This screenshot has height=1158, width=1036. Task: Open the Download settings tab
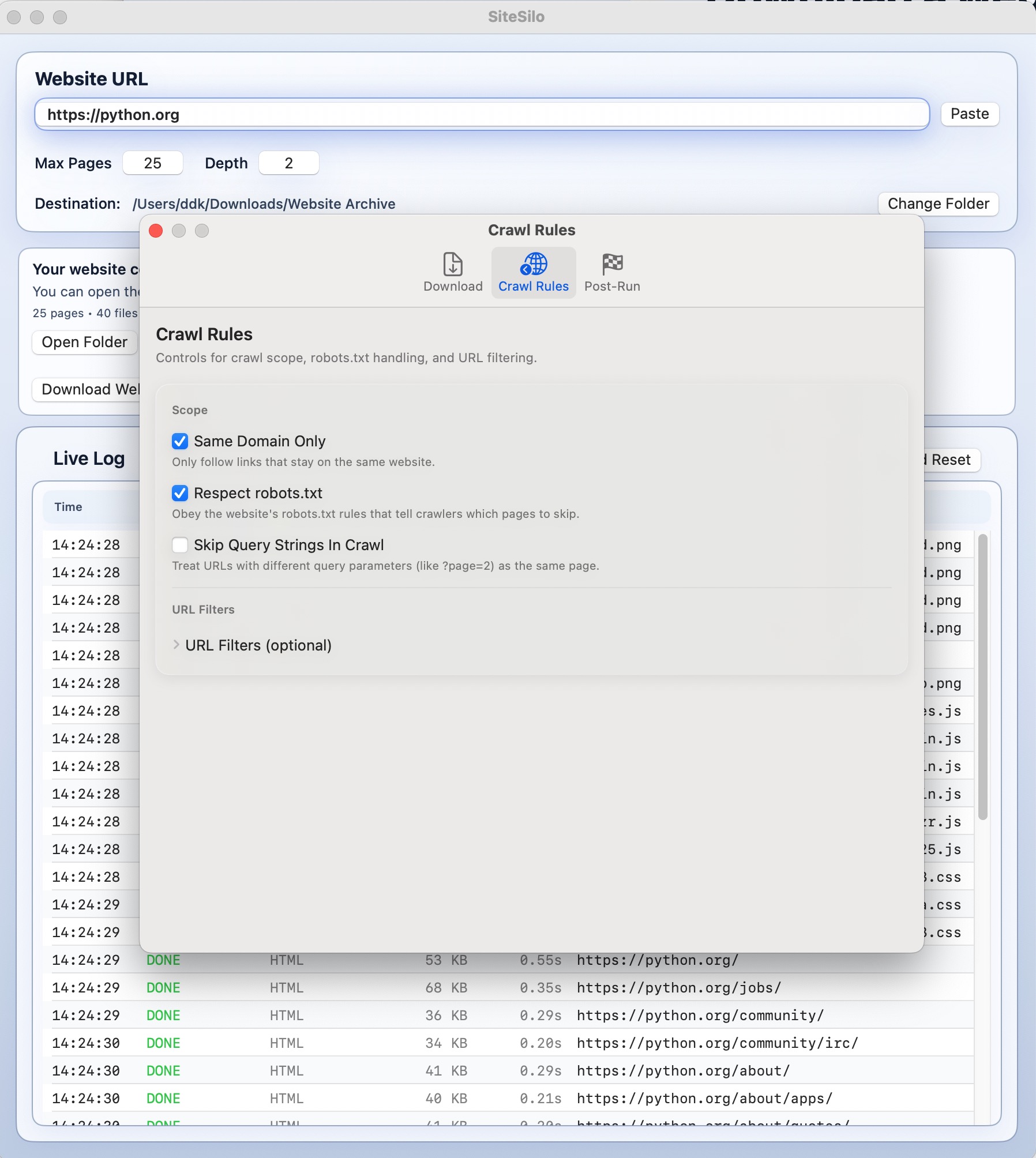(x=453, y=273)
